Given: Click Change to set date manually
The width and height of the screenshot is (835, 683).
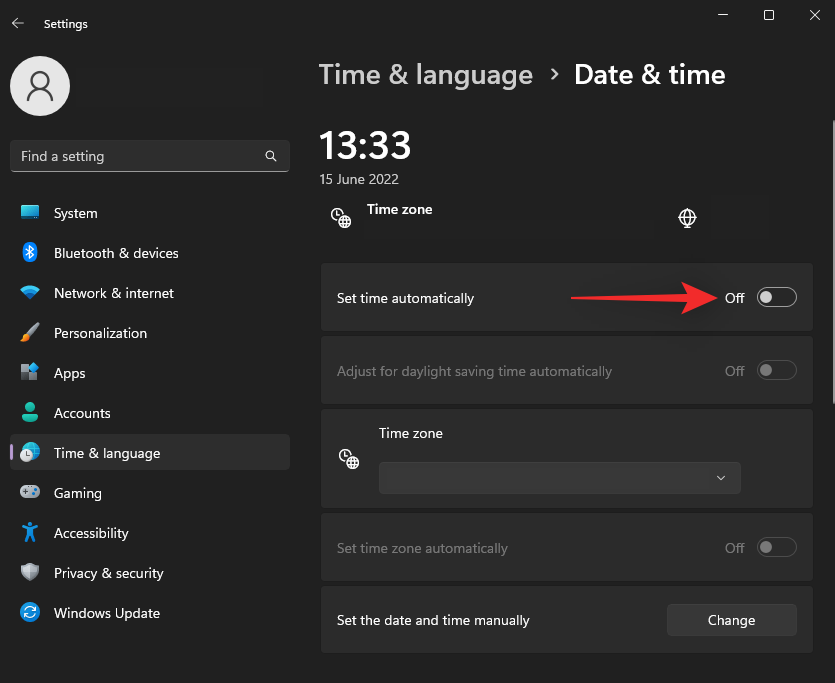Looking at the screenshot, I should click(x=731, y=620).
